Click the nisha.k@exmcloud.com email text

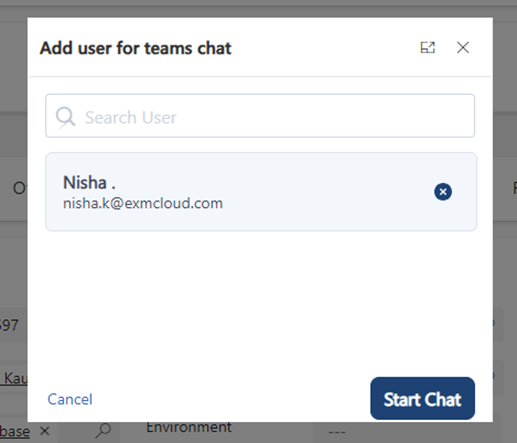tap(143, 203)
